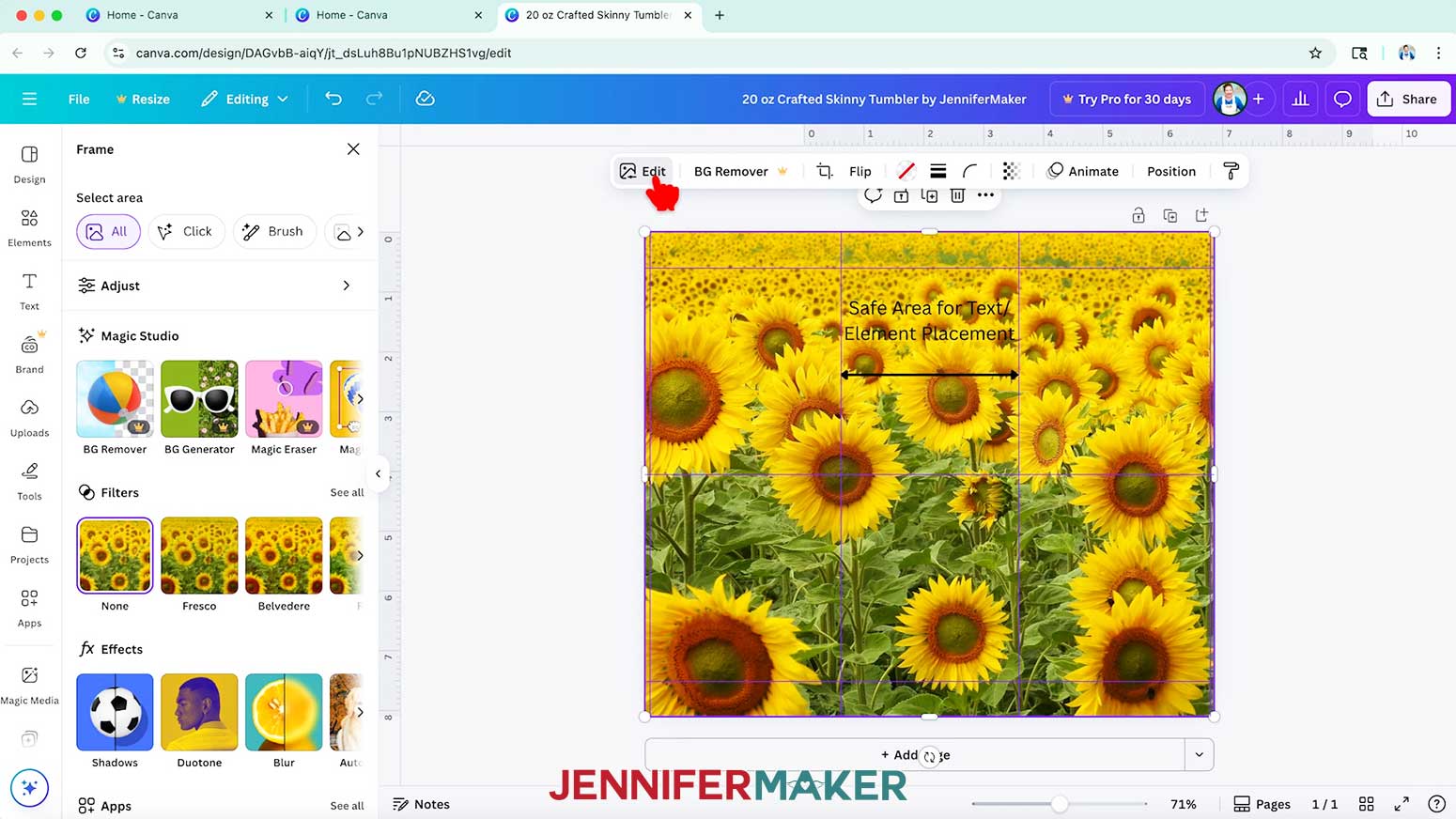The image size is (1456, 819).
Task: Click Try Pro for 30 days
Action: pos(1126,99)
